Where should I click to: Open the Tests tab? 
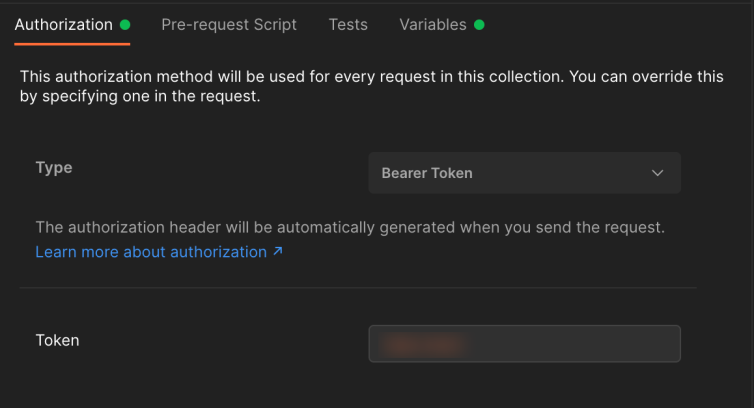tap(348, 25)
